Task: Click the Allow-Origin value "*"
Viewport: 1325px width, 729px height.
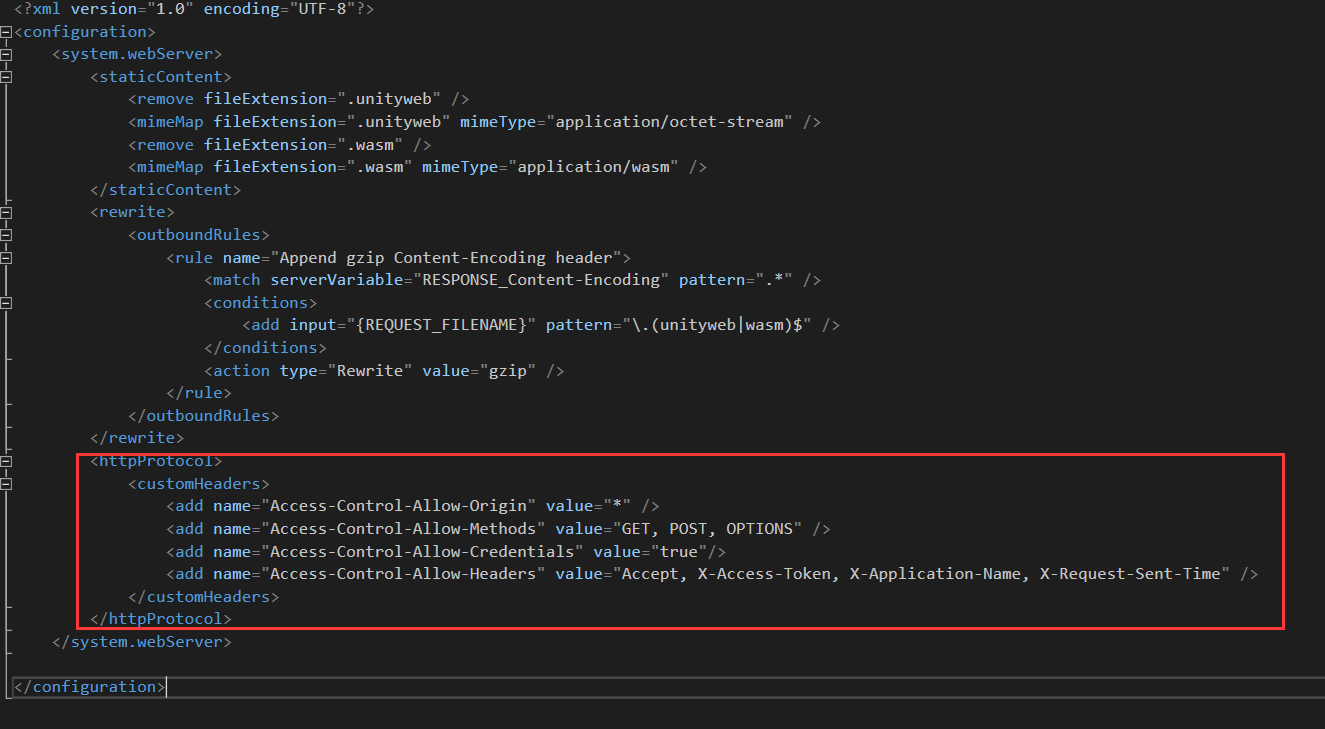Action: 615,506
